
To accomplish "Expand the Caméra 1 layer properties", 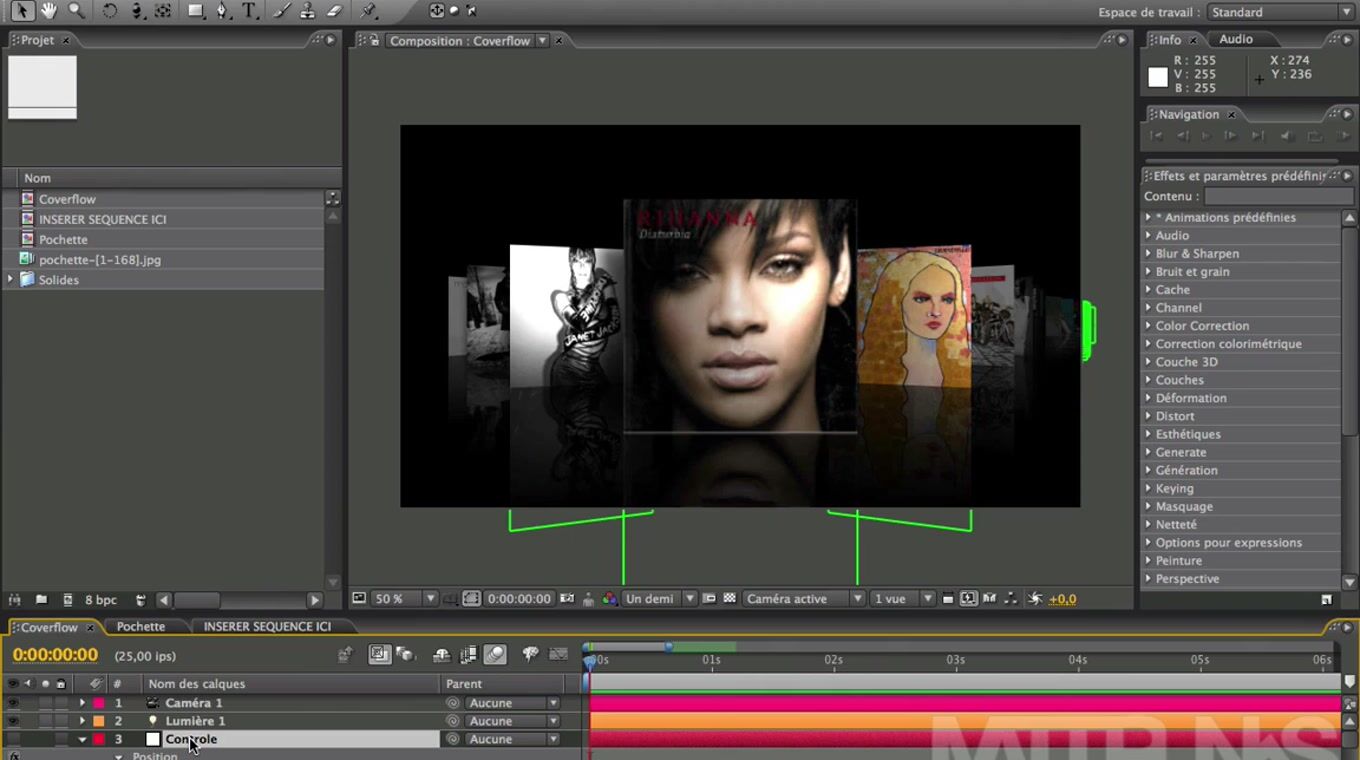I will [x=82, y=703].
